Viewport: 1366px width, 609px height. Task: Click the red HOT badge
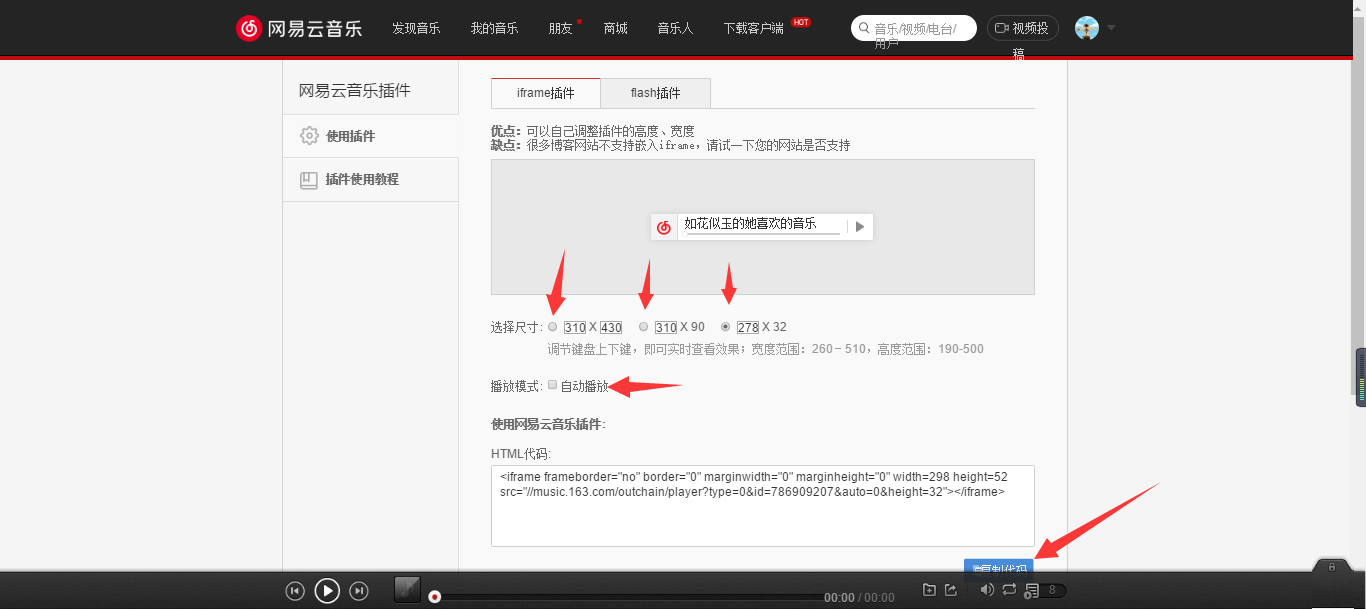tap(801, 21)
